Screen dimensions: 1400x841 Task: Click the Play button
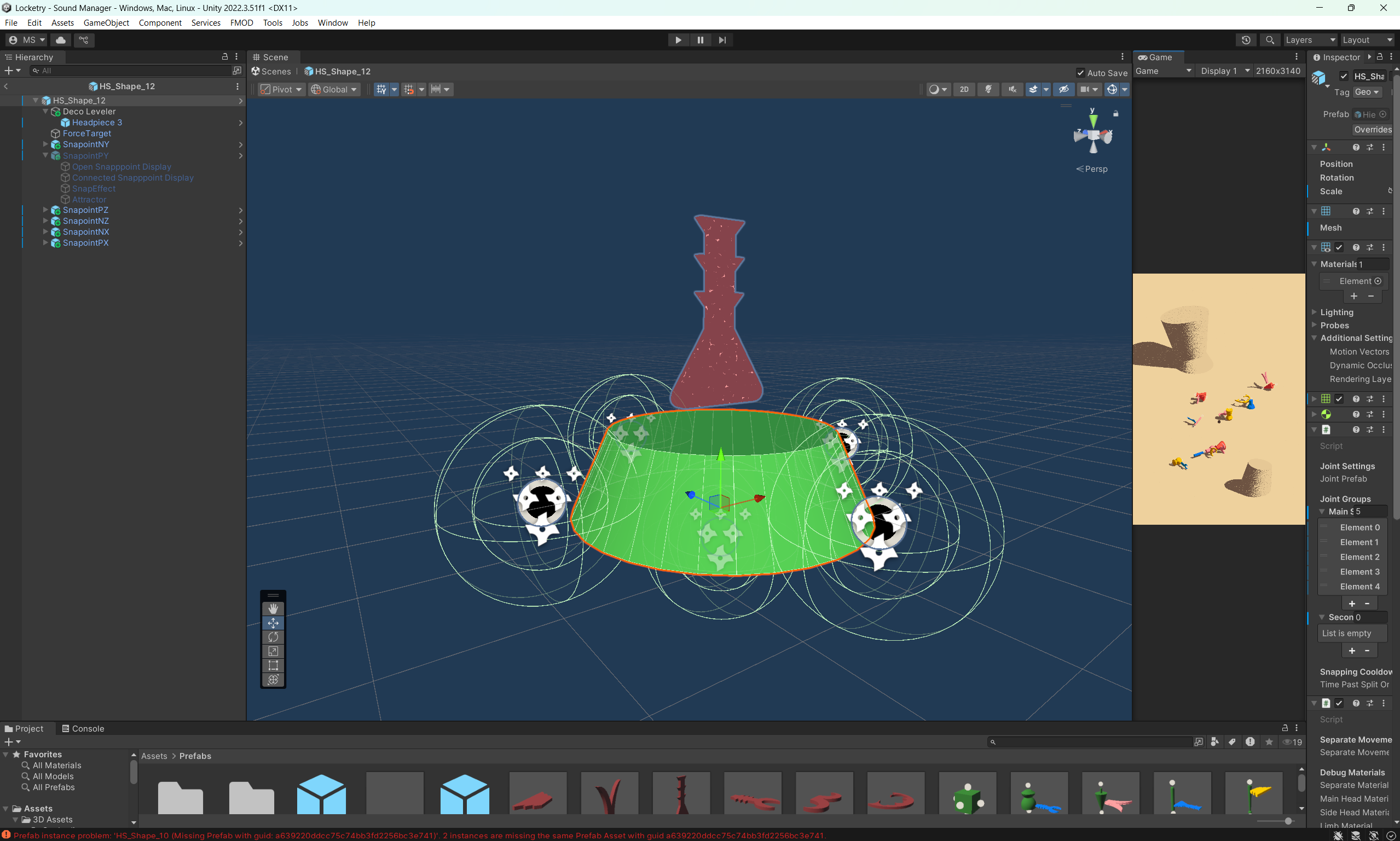coord(678,39)
